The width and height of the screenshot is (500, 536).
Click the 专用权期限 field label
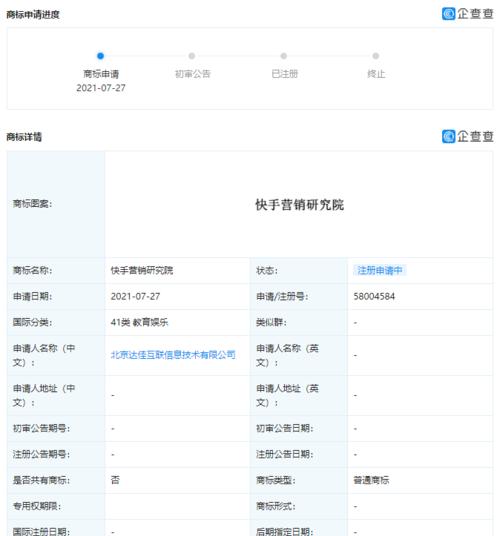point(37,506)
